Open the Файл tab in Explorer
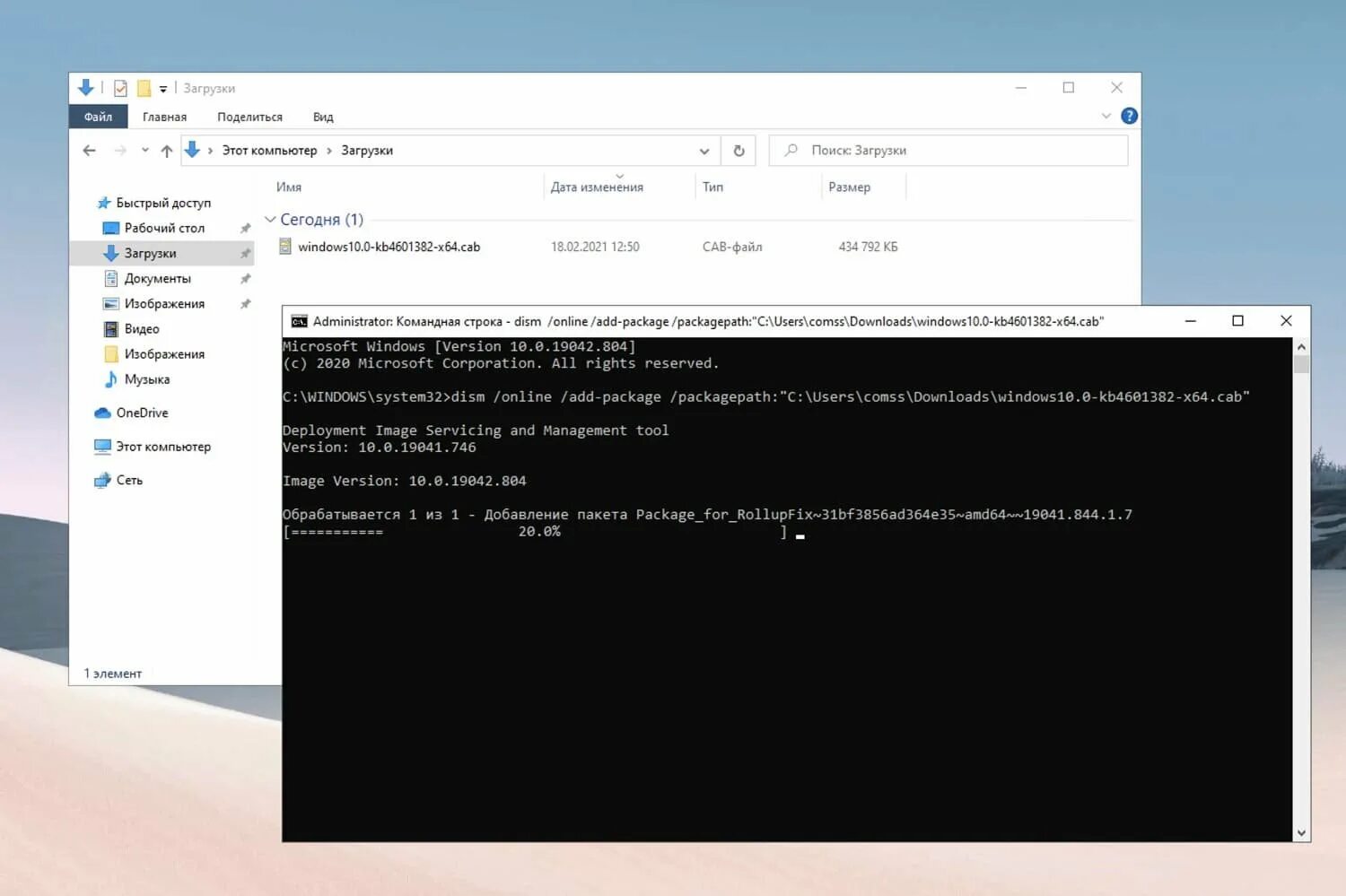 click(98, 117)
